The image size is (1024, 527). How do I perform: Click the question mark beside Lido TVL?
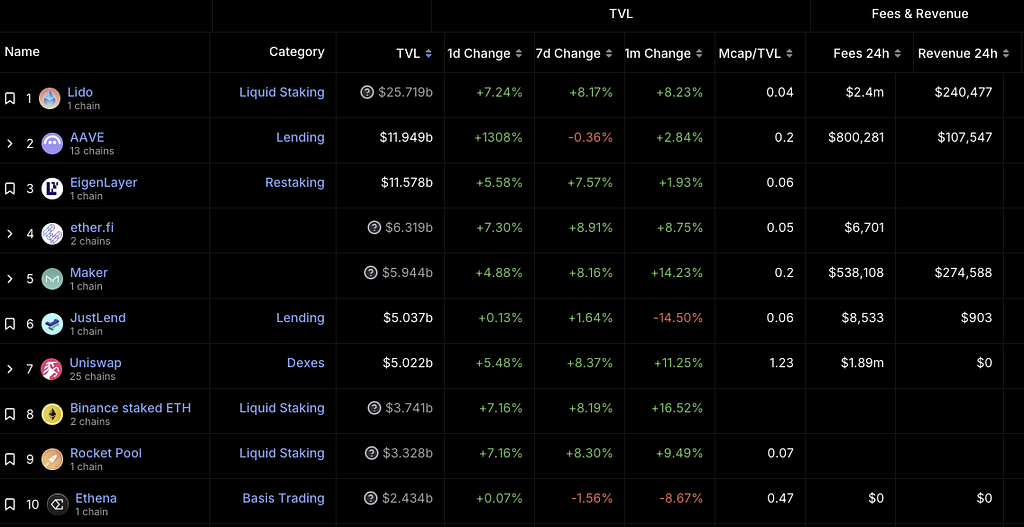367,92
